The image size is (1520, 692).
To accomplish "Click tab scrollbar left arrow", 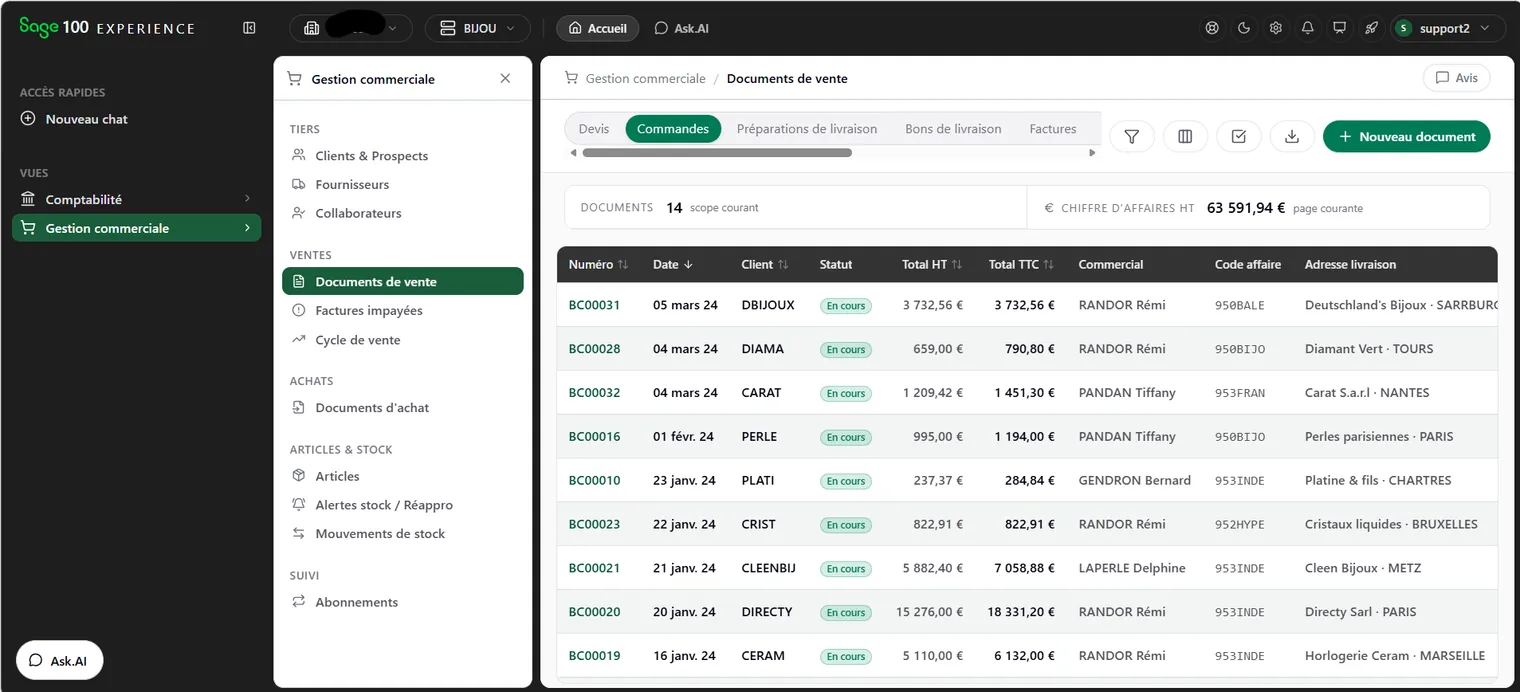I will tap(573, 153).
